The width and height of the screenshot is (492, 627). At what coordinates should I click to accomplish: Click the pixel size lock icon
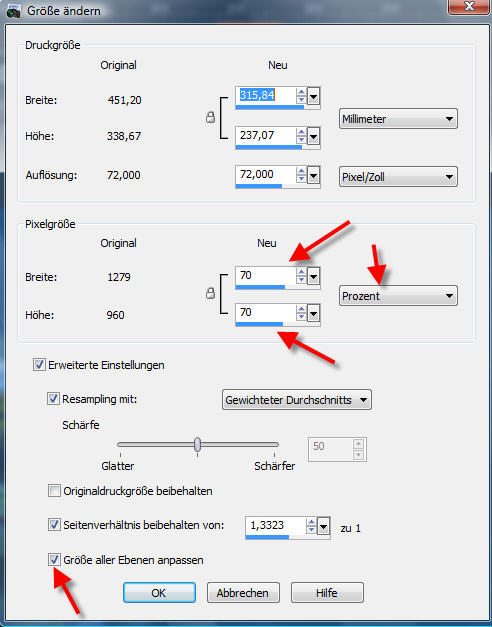click(x=210, y=294)
